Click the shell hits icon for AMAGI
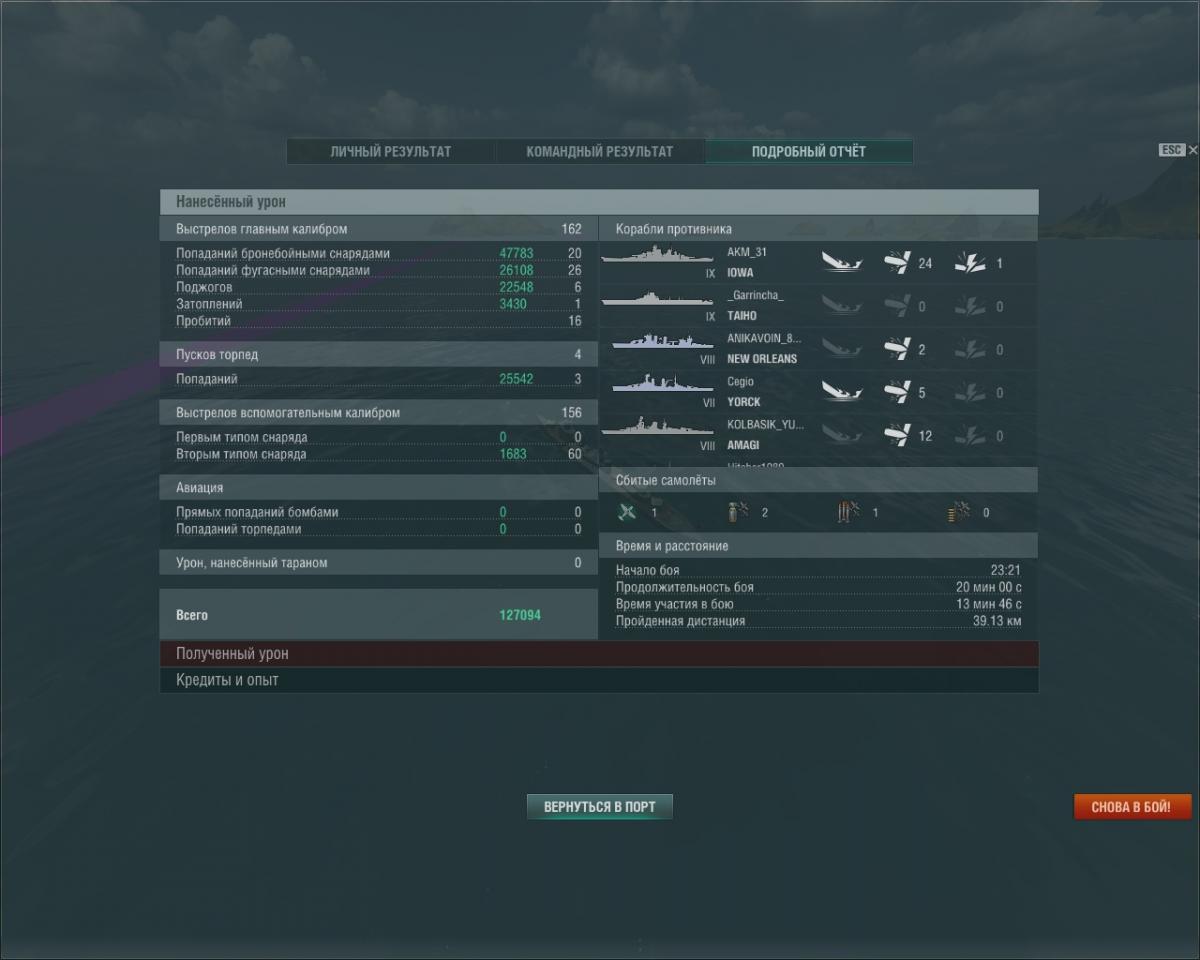This screenshot has height=960, width=1200. pyautogui.click(x=896, y=435)
